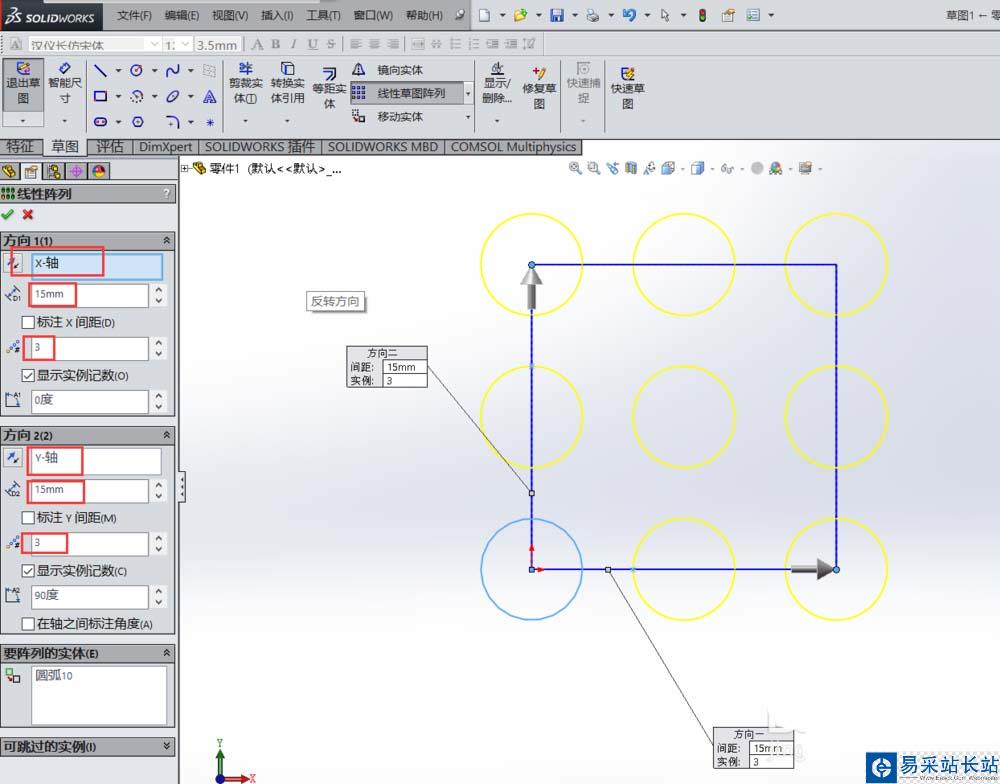Click Convert Entities (转换实体引用) tool
1000x784 pixels.
click(288, 83)
